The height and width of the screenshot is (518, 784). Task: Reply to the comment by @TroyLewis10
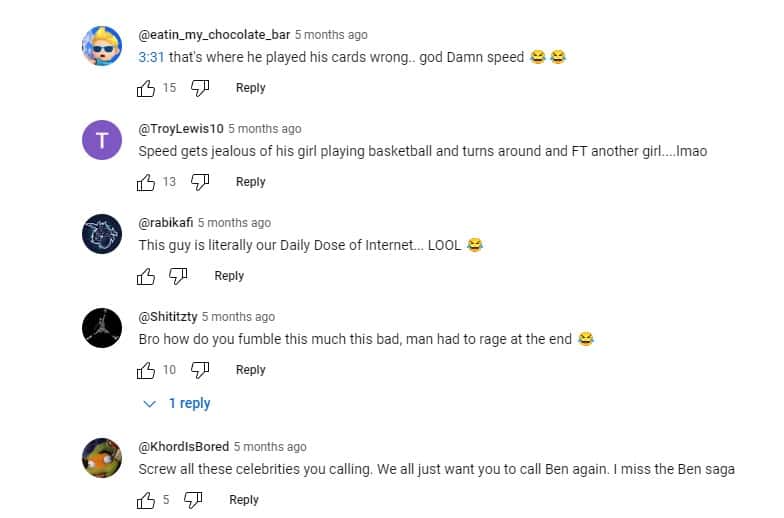point(250,182)
